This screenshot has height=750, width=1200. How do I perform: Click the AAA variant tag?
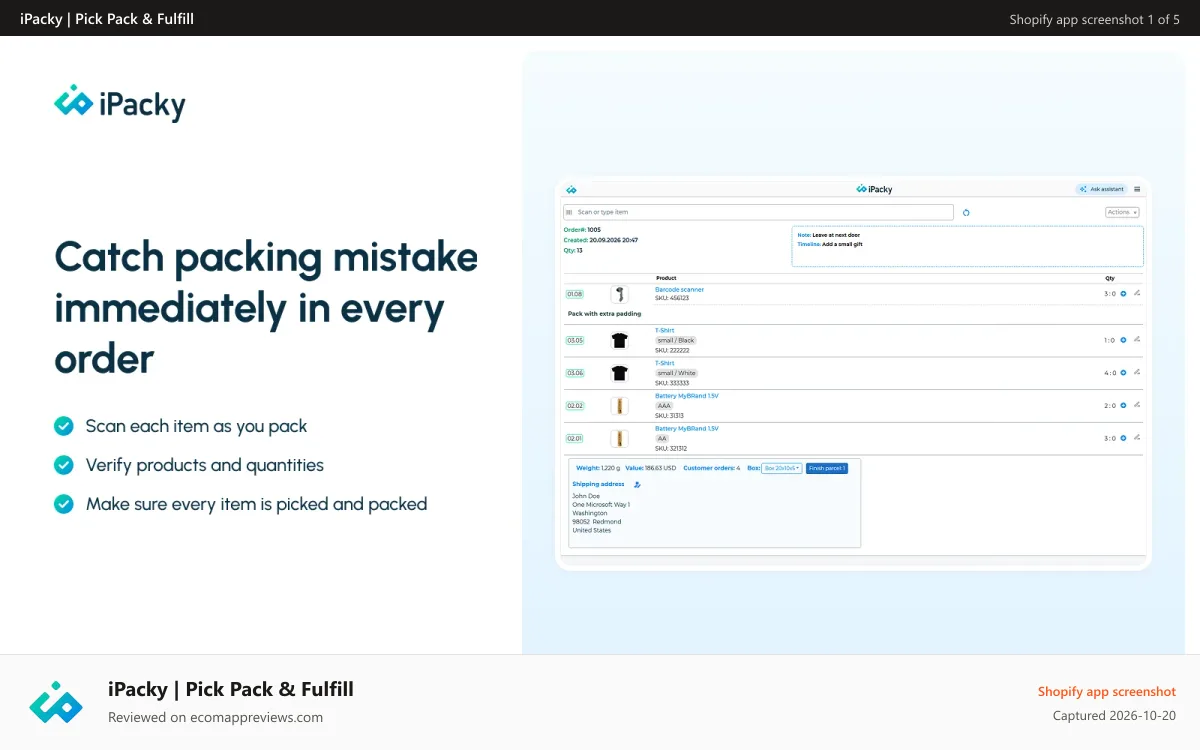tap(665, 406)
